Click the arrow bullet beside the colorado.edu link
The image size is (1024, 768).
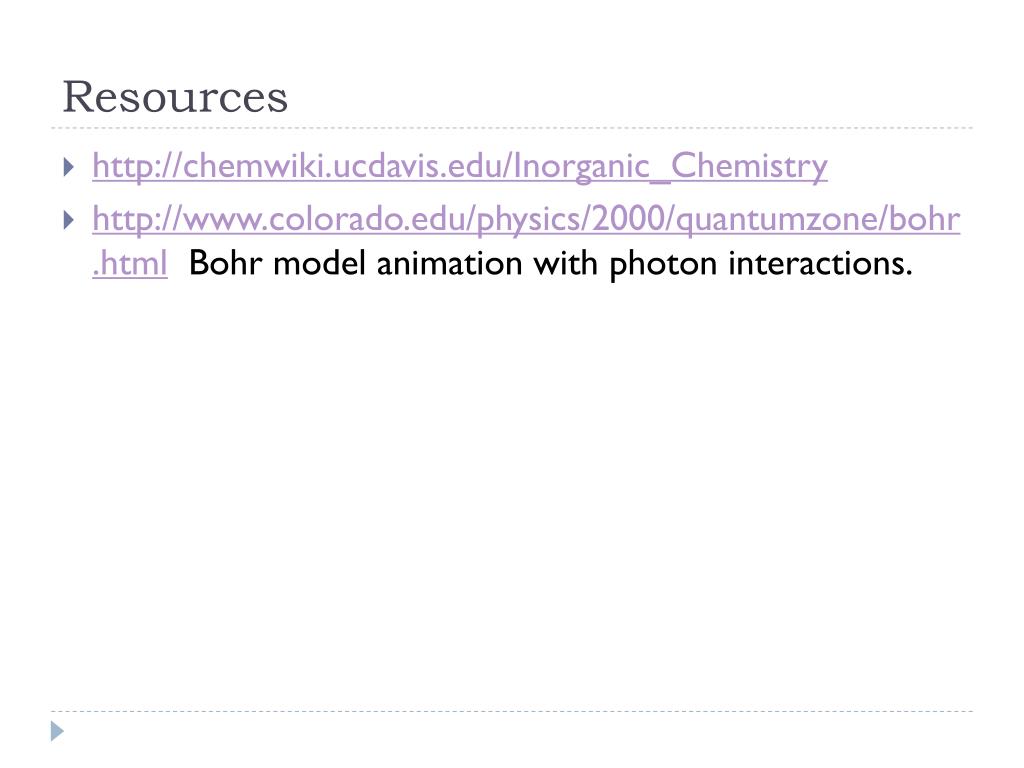click(69, 220)
